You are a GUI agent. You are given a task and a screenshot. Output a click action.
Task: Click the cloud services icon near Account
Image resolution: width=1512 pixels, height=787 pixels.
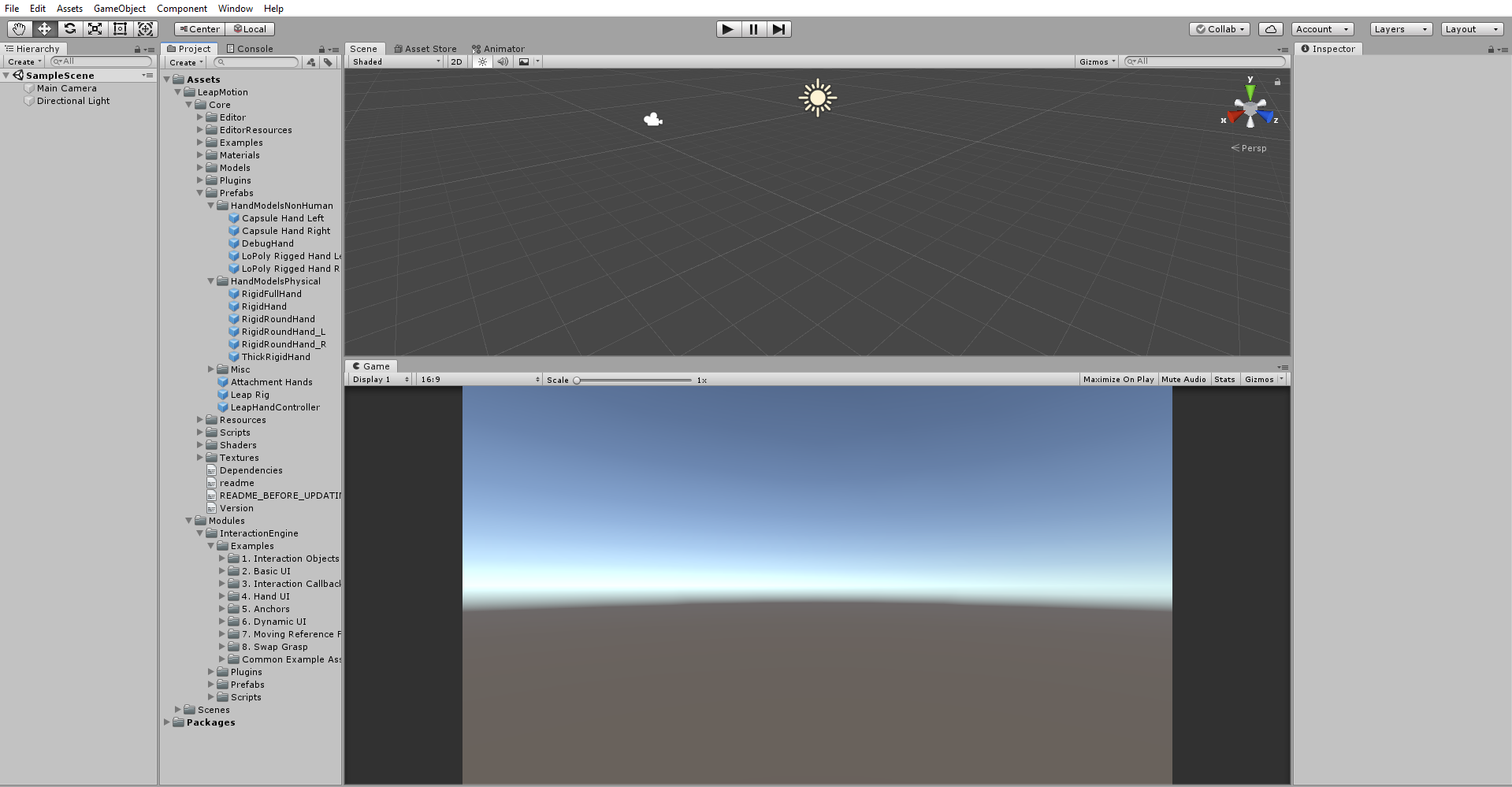tap(1270, 28)
